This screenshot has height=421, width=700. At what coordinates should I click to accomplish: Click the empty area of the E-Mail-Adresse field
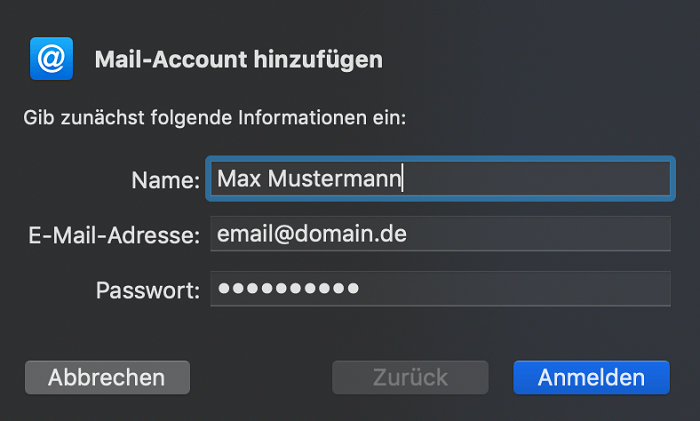[x=538, y=234]
